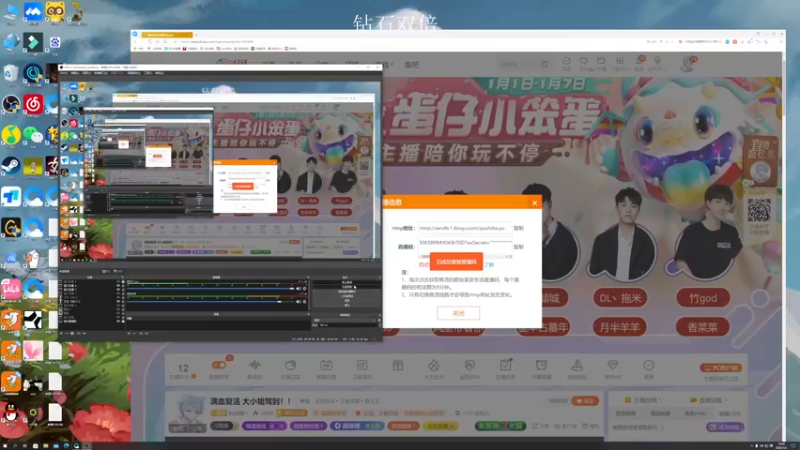Expand 主播投稿 chevron in right panel
The height and width of the screenshot is (450, 800).
coord(660,399)
